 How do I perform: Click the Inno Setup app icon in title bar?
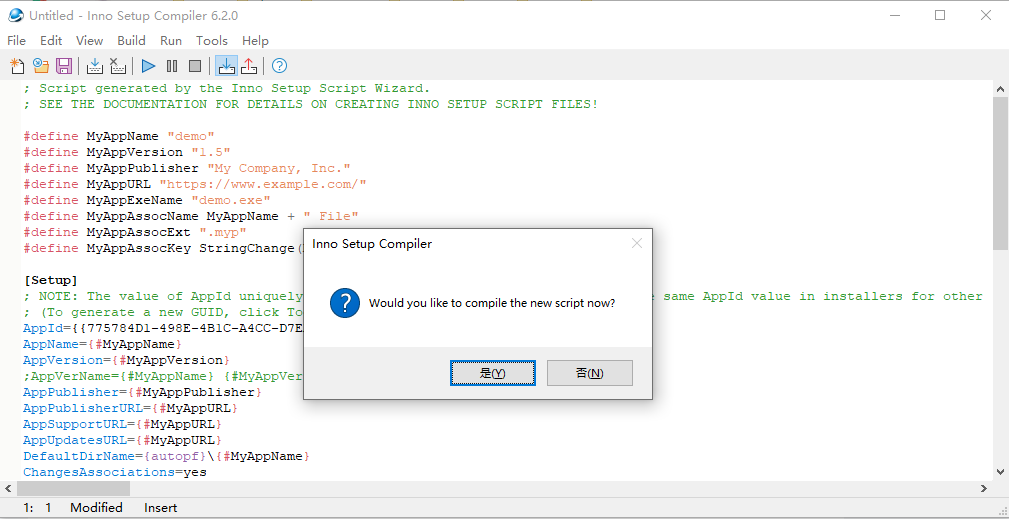coord(15,15)
